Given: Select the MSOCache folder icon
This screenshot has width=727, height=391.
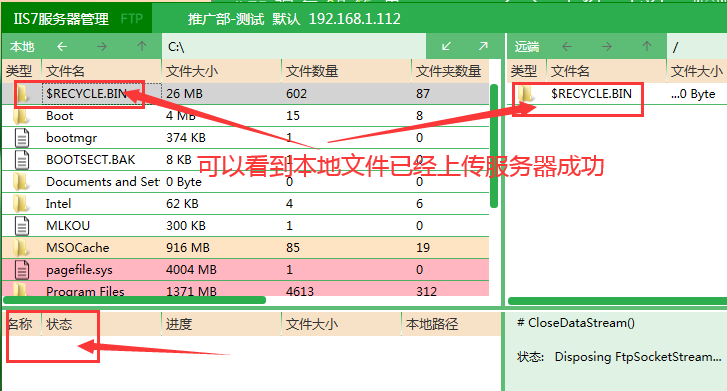Looking at the screenshot, I should point(22,248).
